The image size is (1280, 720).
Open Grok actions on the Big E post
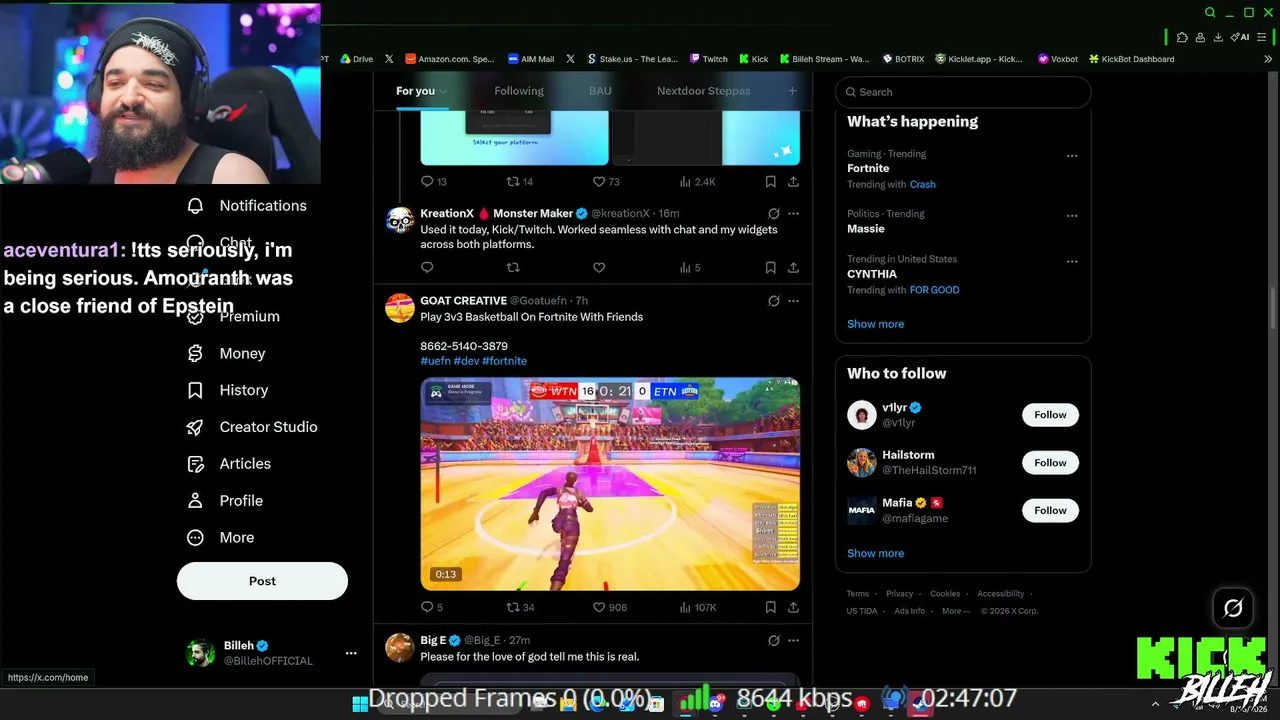tap(773, 640)
